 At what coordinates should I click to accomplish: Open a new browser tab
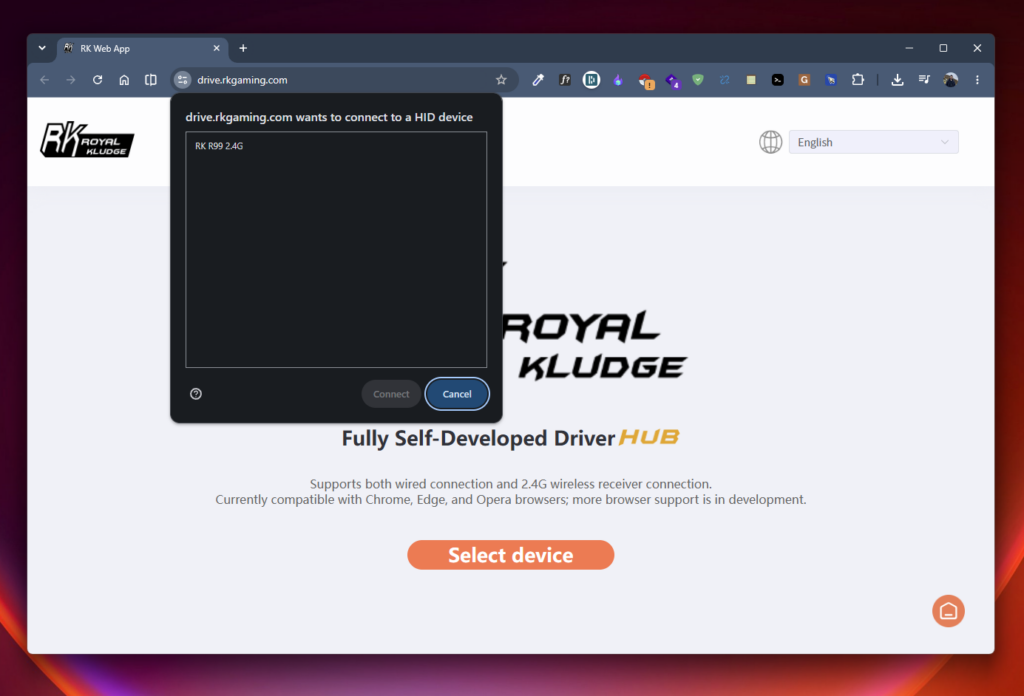pyautogui.click(x=243, y=48)
